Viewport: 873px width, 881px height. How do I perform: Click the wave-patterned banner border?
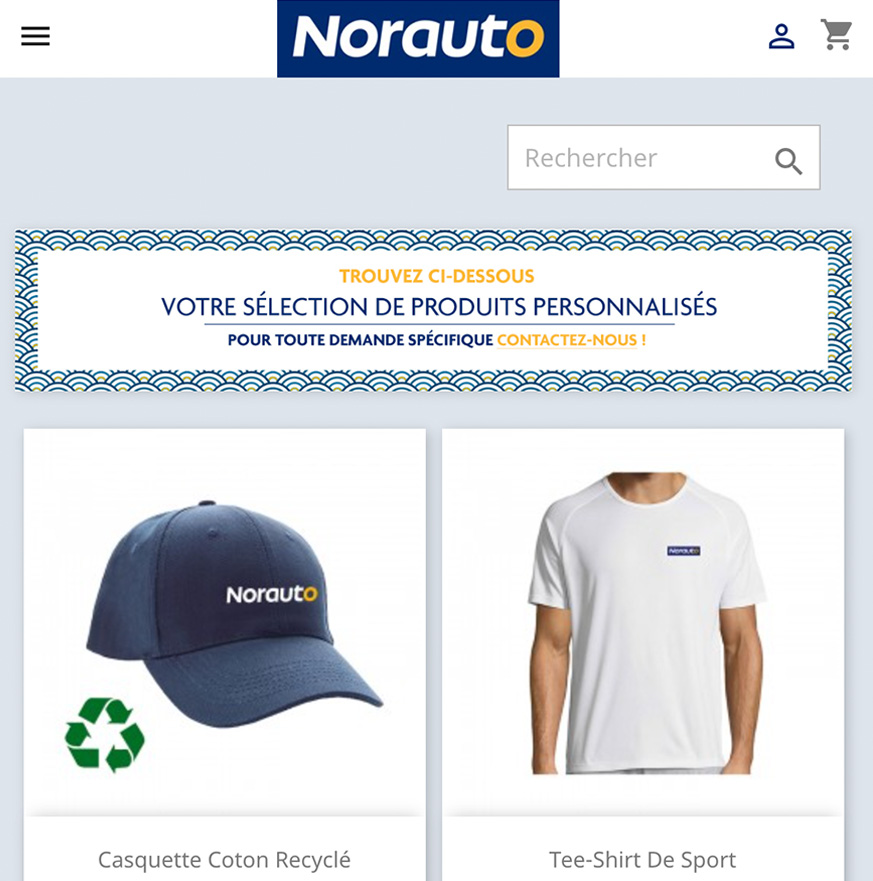click(x=433, y=240)
